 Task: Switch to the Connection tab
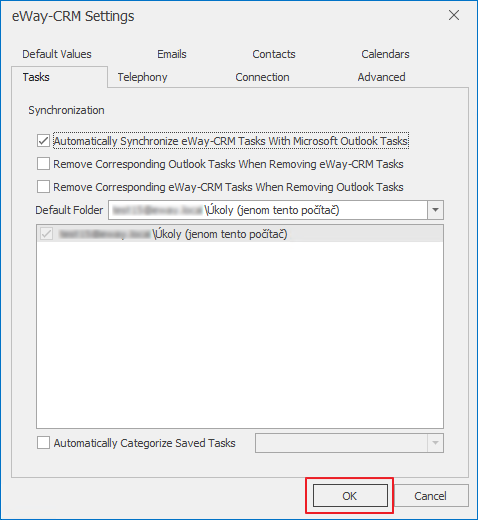click(x=262, y=77)
